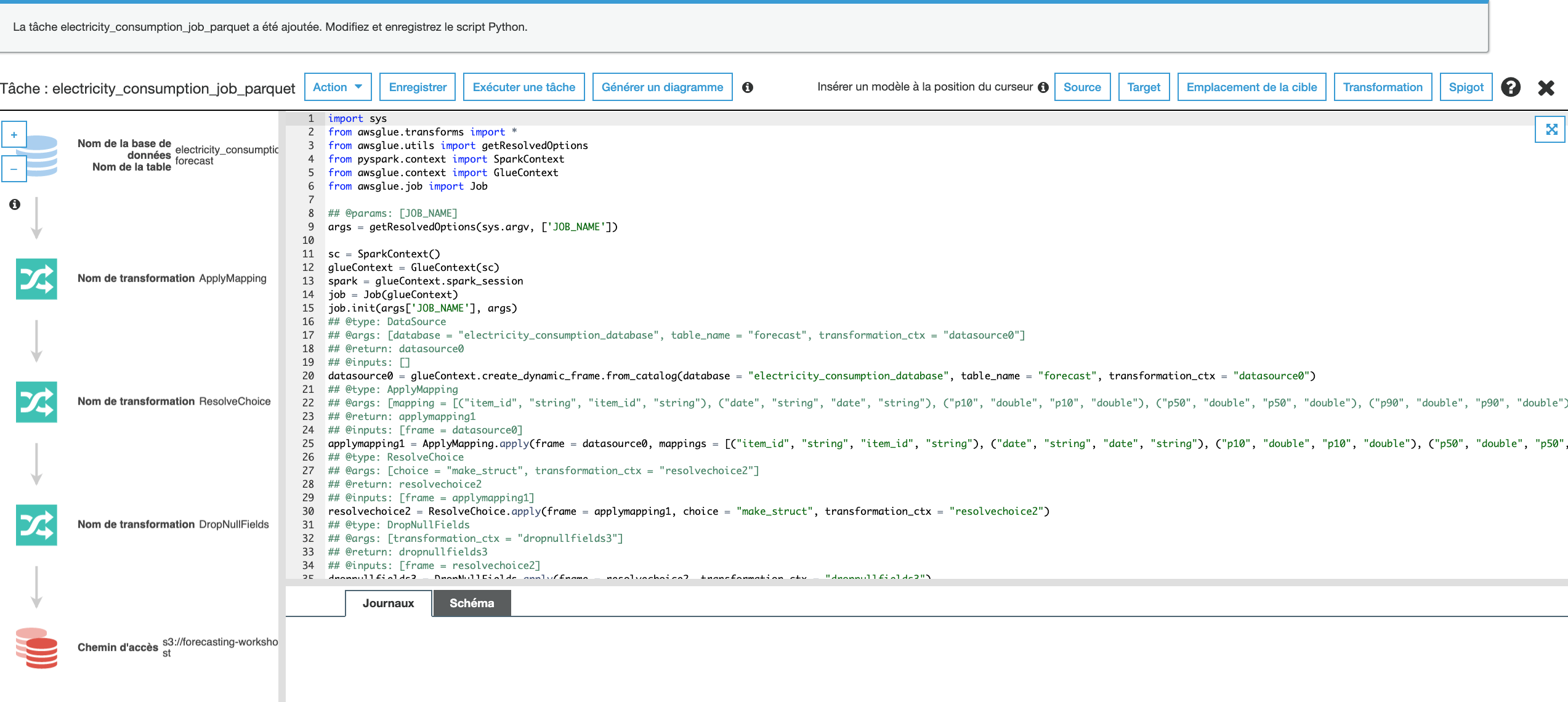Select the ApplyMapping transformation node icon
Image resolution: width=1568 pixels, height=702 pixels.
click(36, 279)
